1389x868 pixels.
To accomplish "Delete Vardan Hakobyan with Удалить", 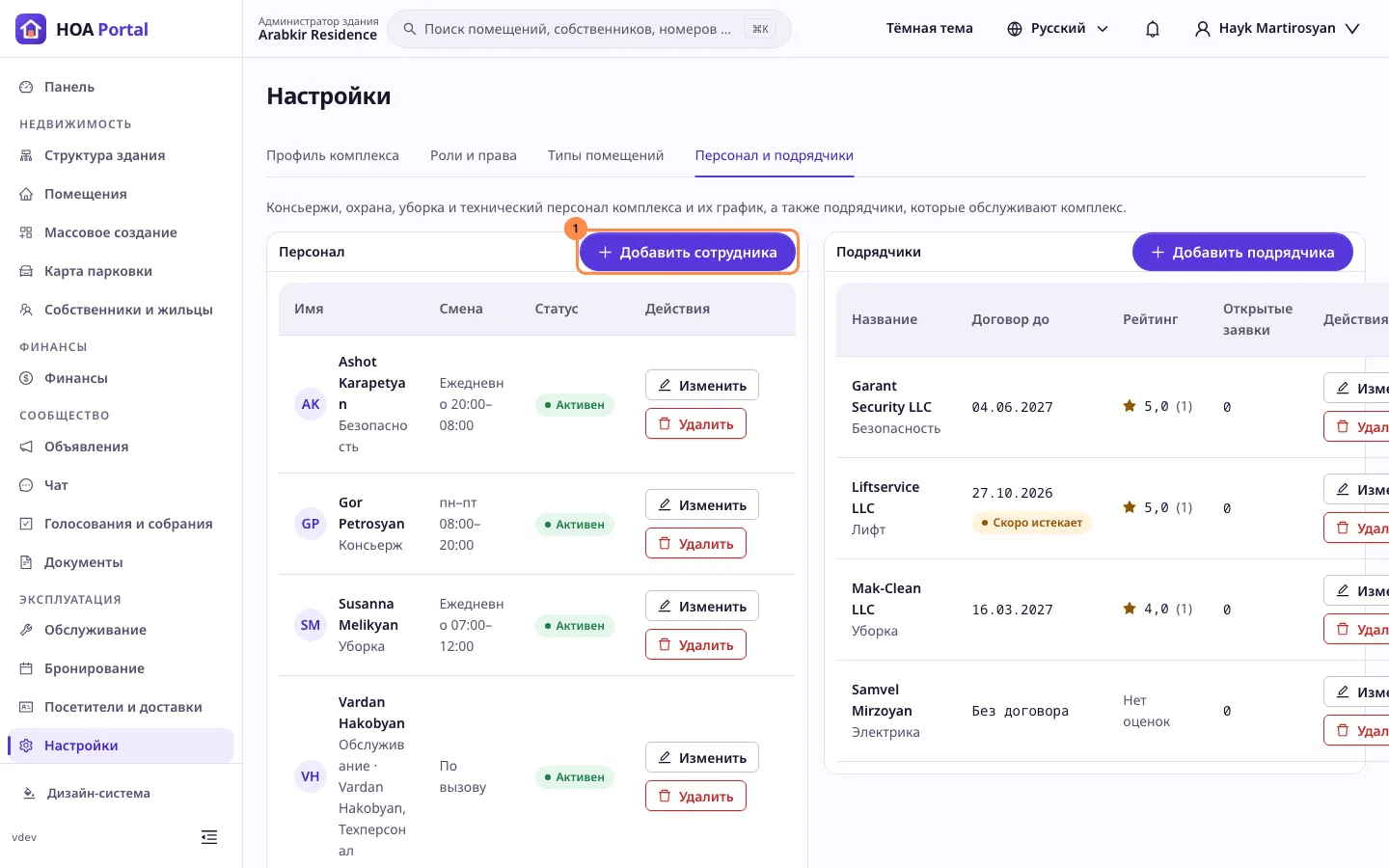I will [x=695, y=797].
